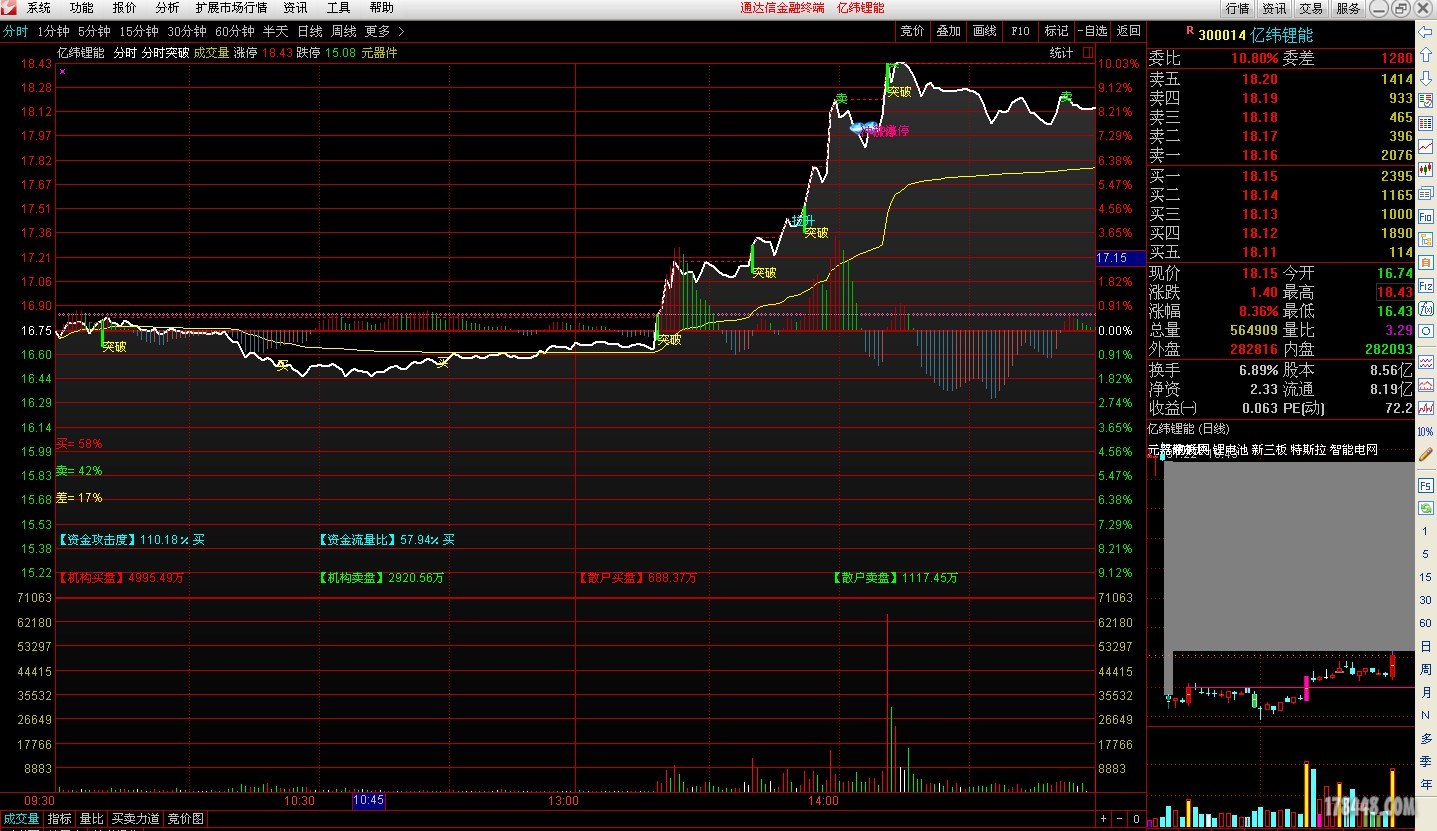The image size is (1437, 831).
Task: Open the 分析 menu
Action: (167, 8)
